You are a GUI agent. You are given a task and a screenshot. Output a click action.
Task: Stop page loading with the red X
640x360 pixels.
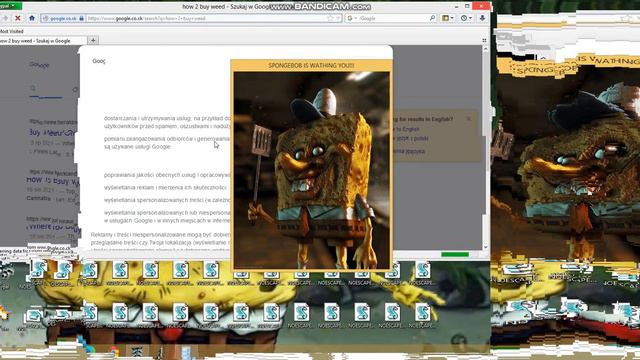point(18,18)
